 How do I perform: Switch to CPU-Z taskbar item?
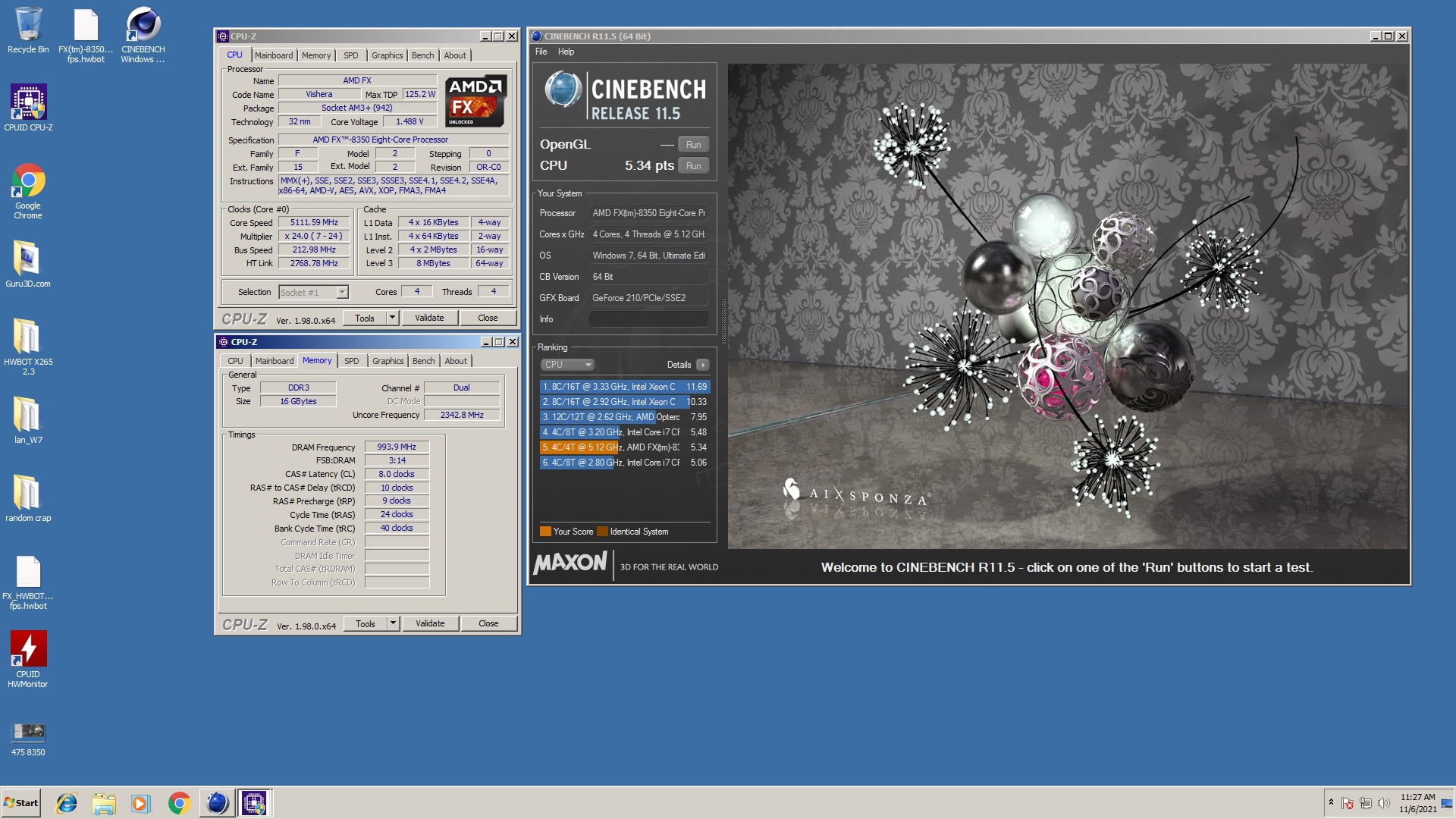254,803
